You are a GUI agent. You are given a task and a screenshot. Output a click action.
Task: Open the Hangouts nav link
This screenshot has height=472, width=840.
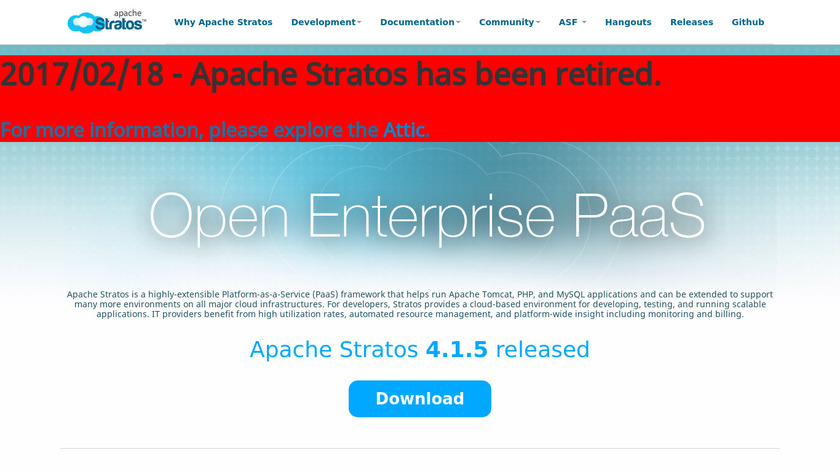(x=628, y=22)
